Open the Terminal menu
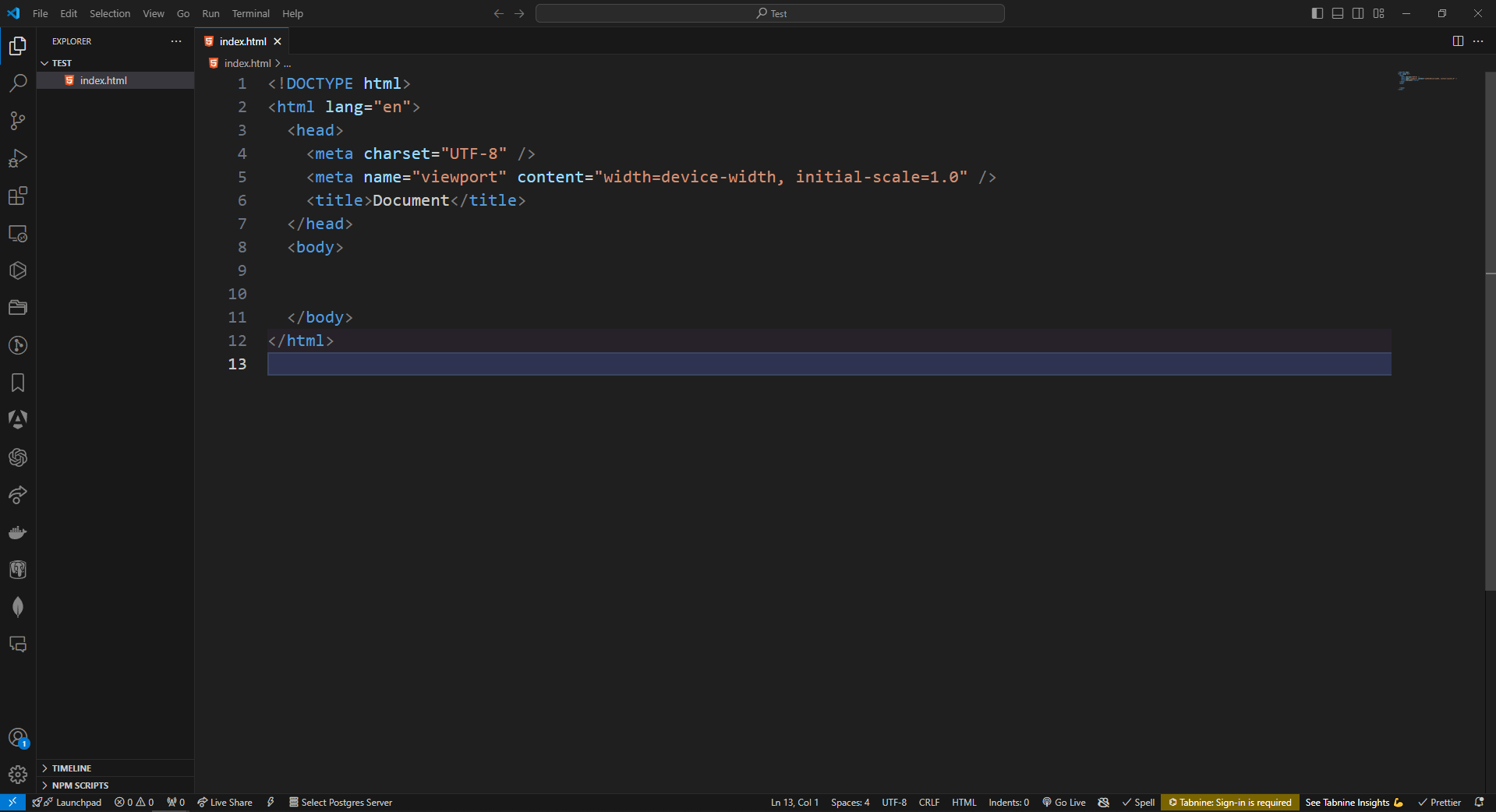Screen dimensions: 1496x812 (250, 13)
